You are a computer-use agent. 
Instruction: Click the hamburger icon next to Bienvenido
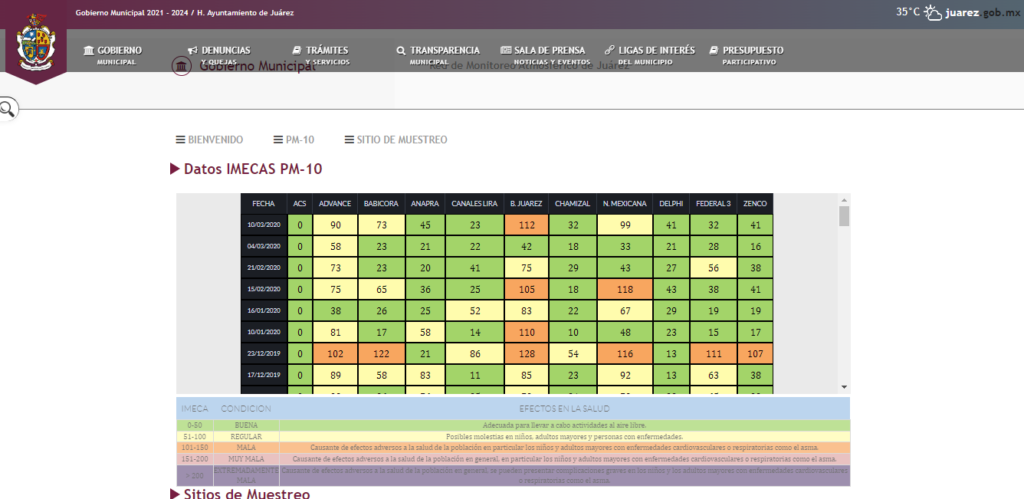(180, 140)
